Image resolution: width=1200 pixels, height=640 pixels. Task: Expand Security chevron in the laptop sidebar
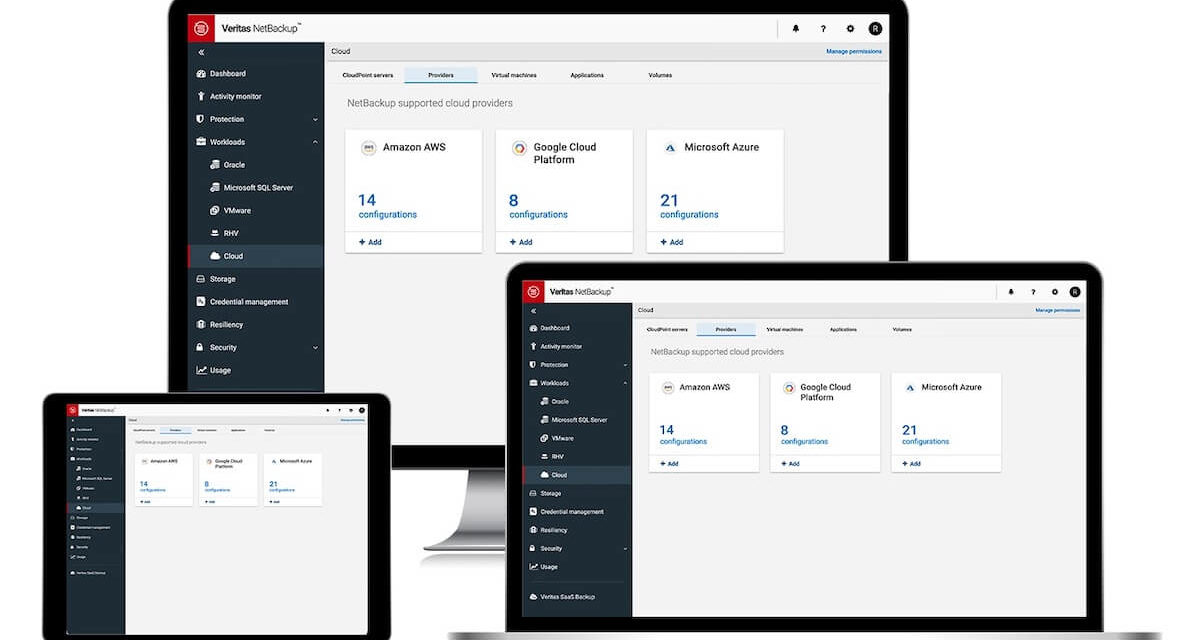(x=626, y=549)
